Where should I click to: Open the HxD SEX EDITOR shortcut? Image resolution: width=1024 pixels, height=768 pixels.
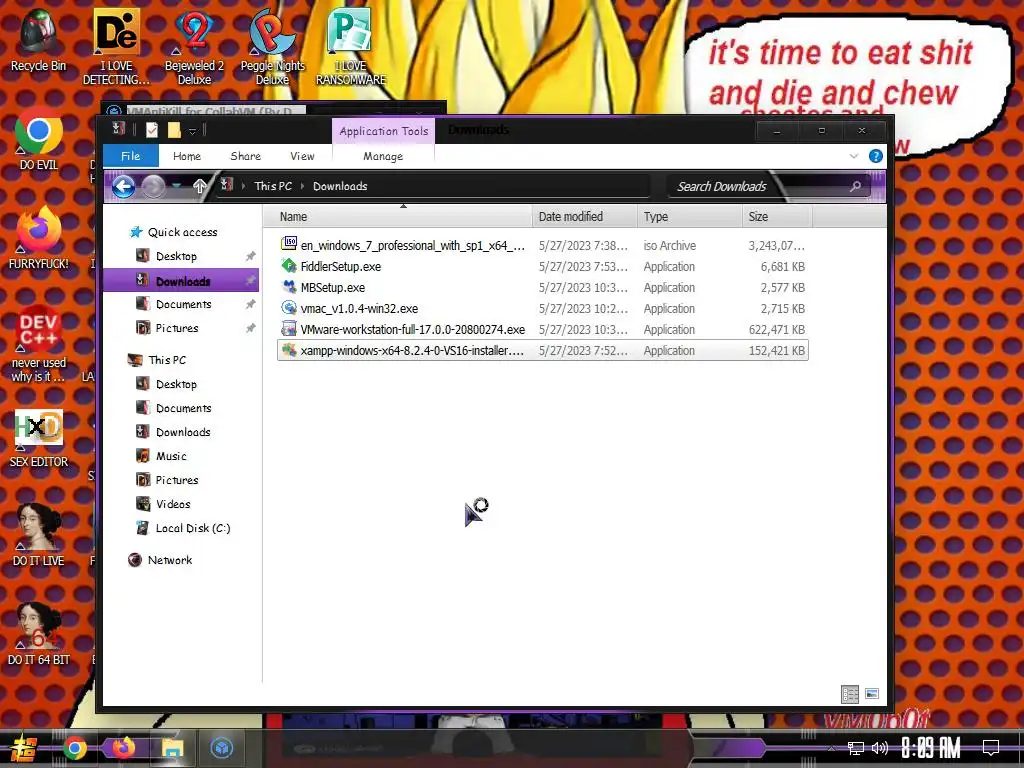click(39, 438)
